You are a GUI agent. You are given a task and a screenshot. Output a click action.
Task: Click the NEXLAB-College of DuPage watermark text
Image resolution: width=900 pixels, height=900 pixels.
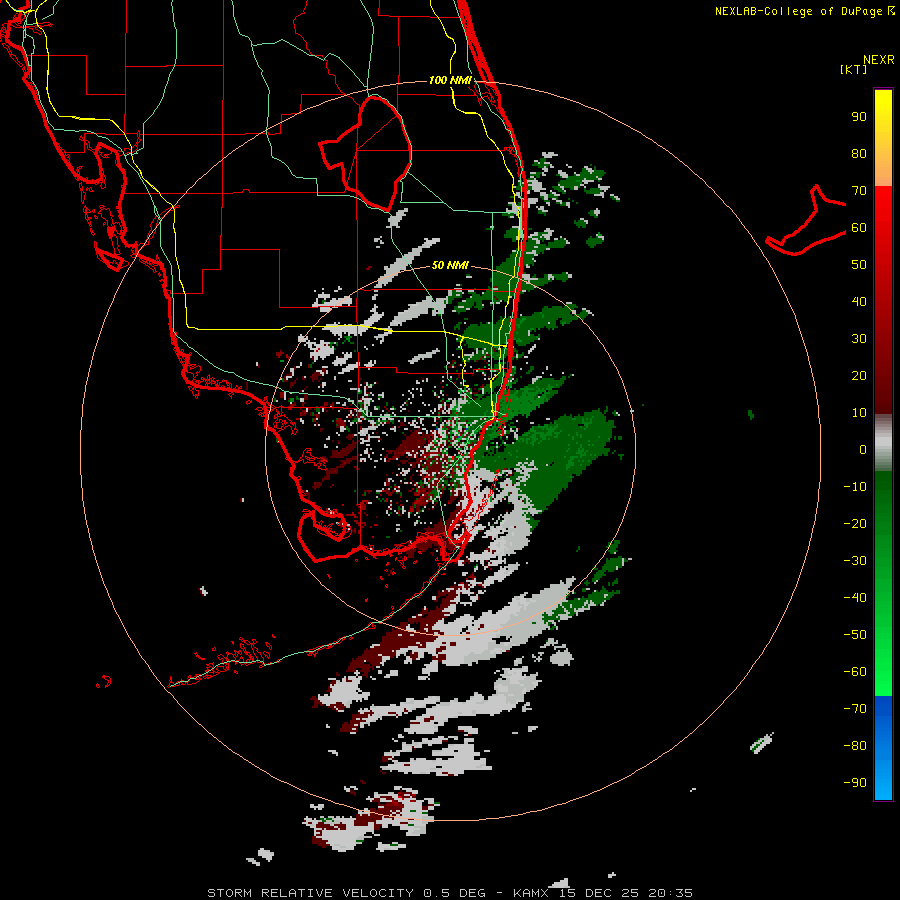pyautogui.click(x=804, y=11)
